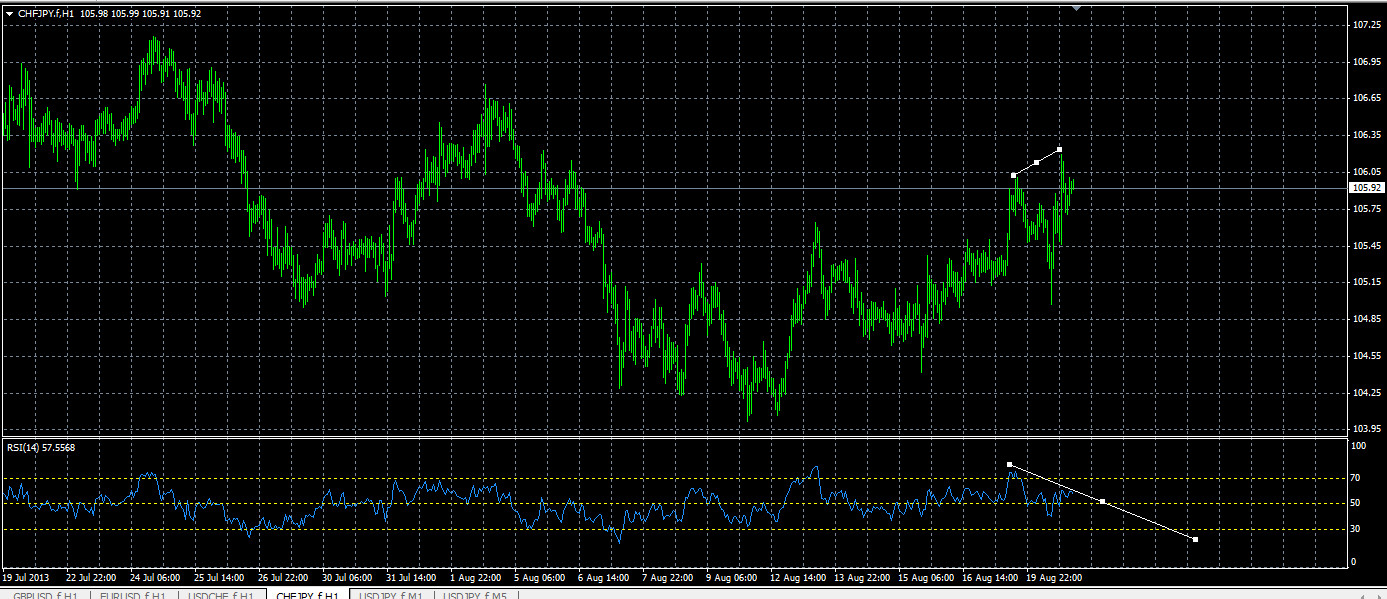
Task: Click the 107.25 price scale label
Action: click(x=1365, y=24)
